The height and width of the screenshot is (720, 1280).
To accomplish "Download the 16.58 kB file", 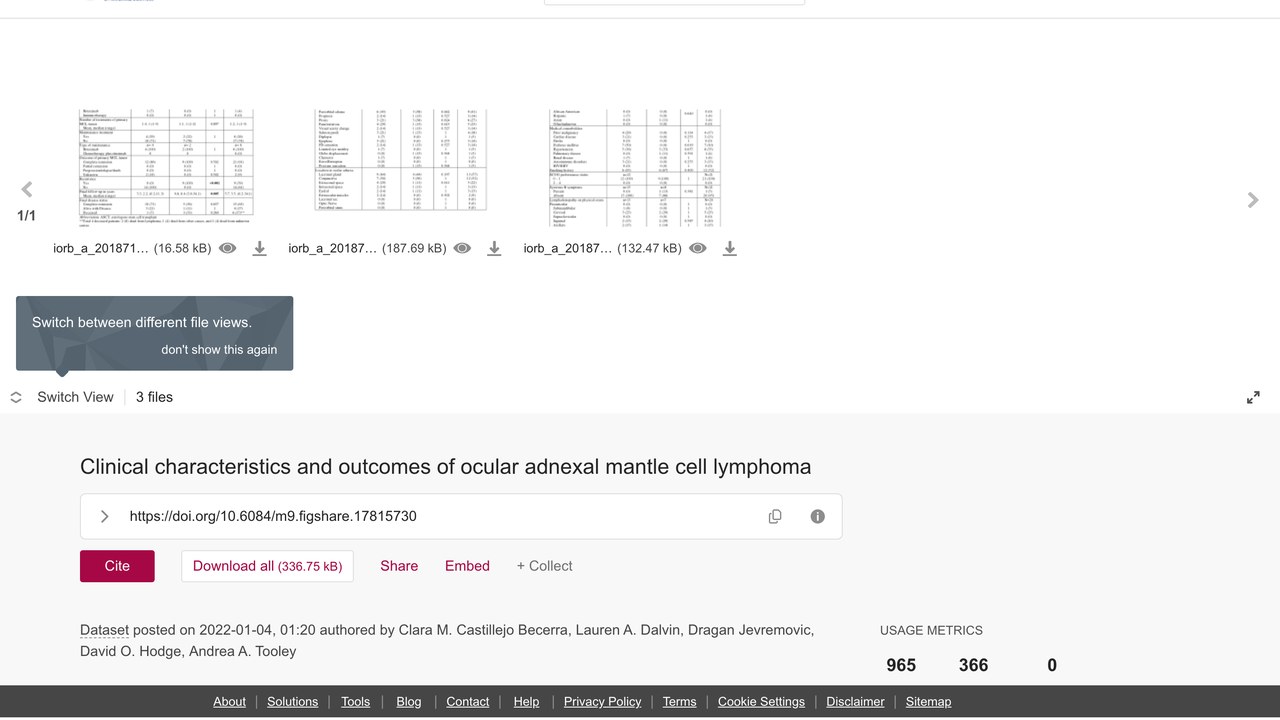I will coord(260,248).
